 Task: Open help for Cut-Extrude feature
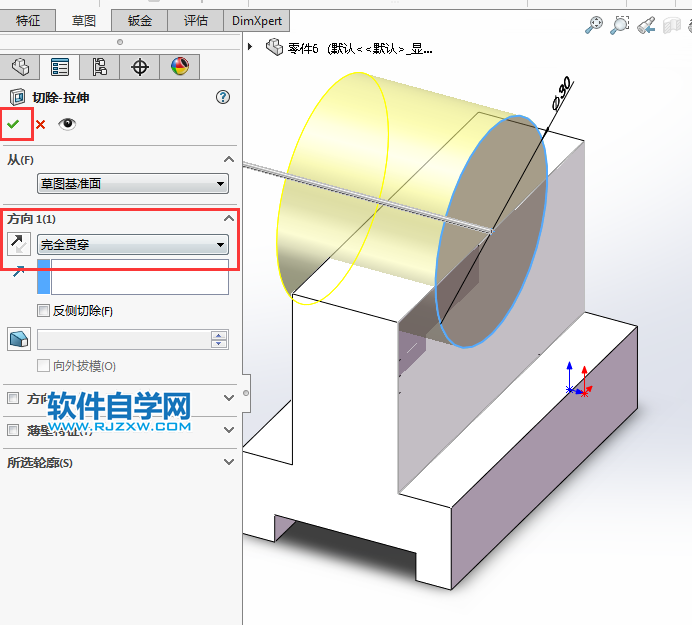coord(223,97)
